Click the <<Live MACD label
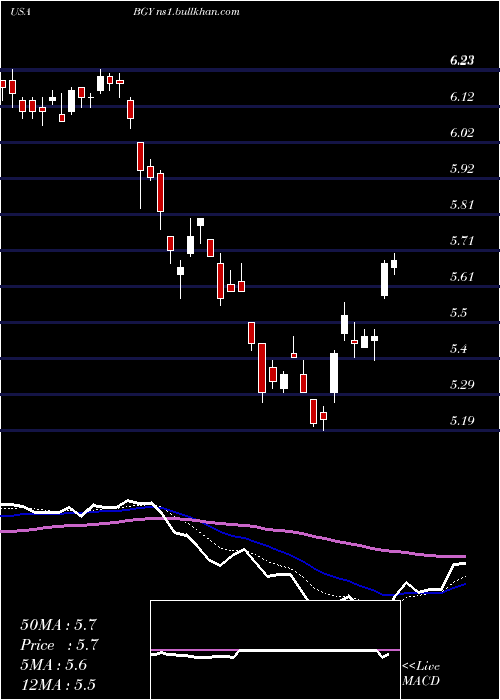Screen dimensions: 500x700 [x=421, y=673]
